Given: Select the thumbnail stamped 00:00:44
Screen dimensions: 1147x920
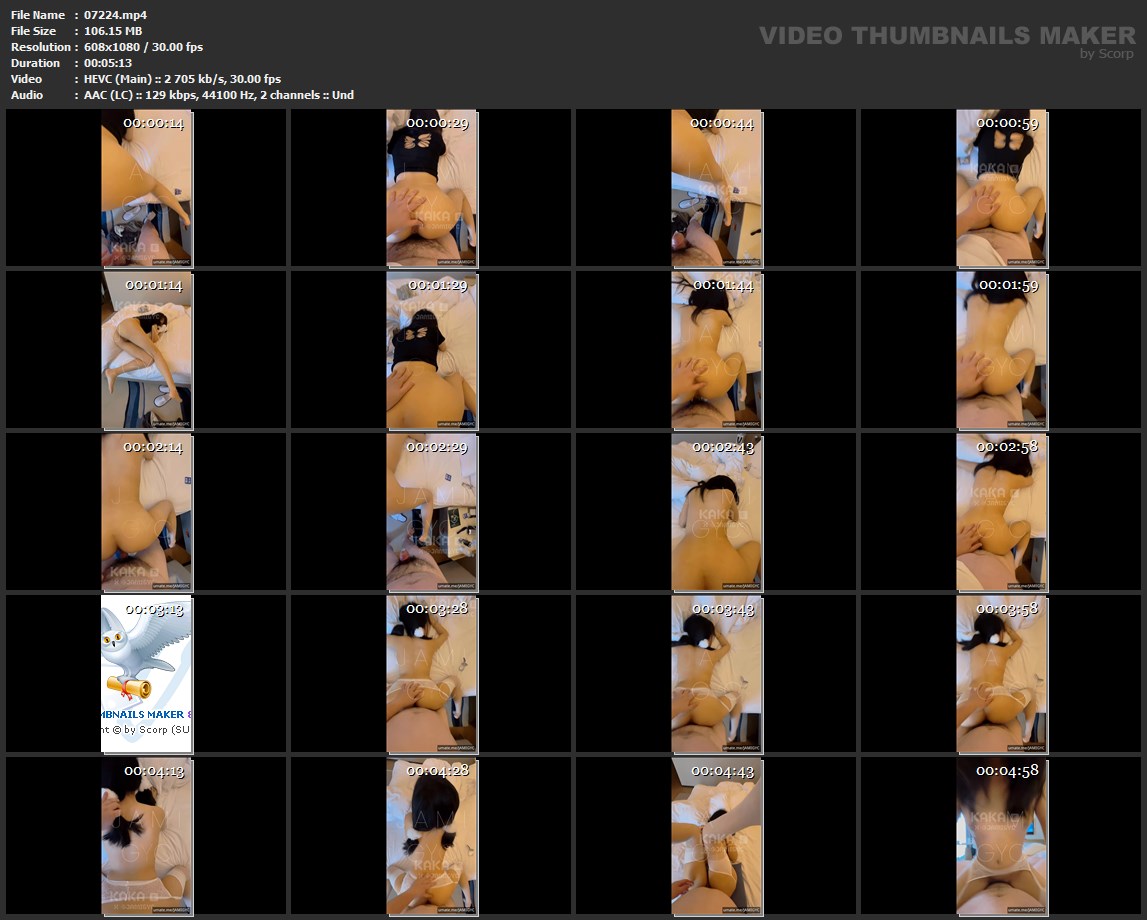Looking at the screenshot, I should [716, 188].
